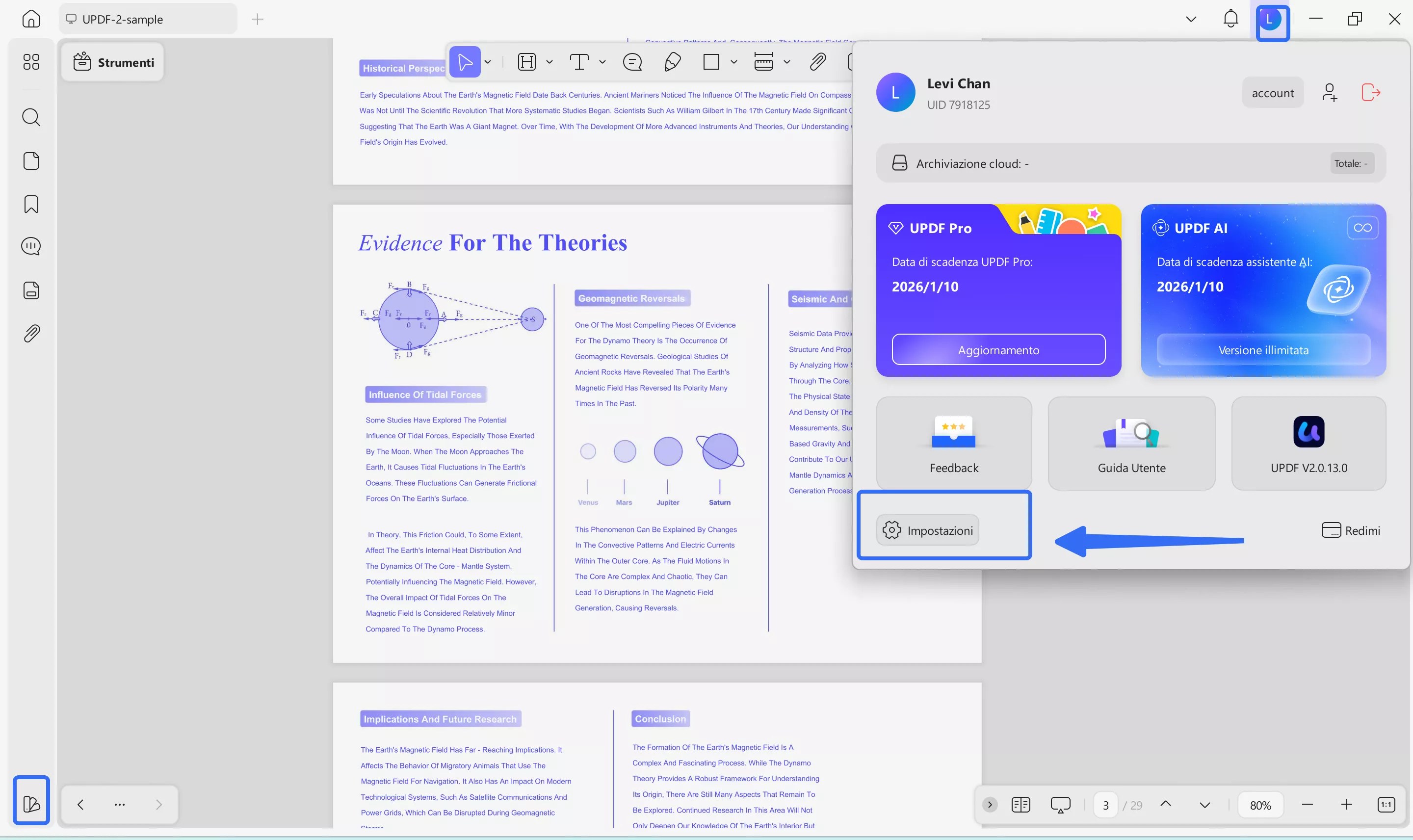Click the zoom in plus control
This screenshot has width=1413, height=840.
point(1346,804)
